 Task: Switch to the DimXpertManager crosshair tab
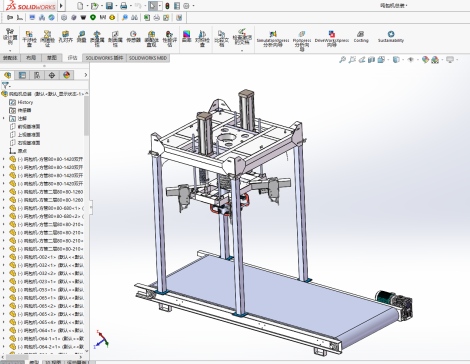[52, 75]
